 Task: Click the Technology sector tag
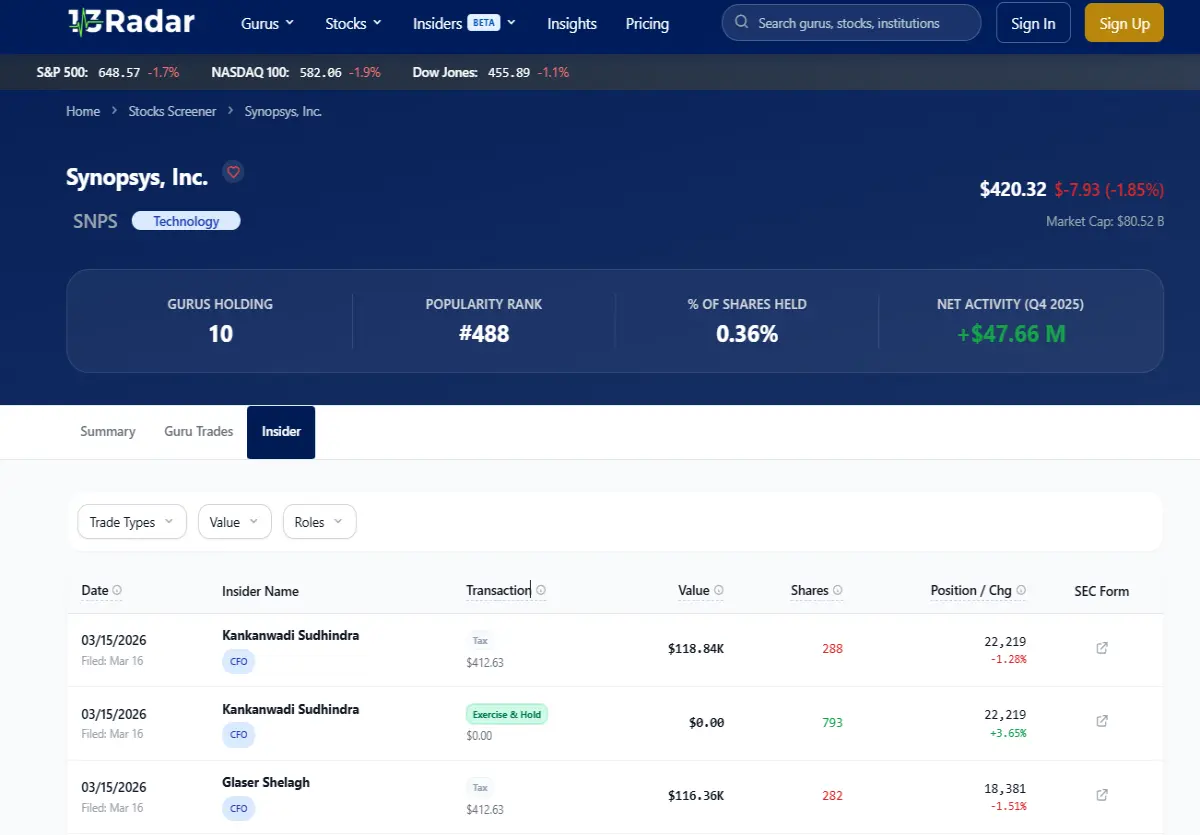(x=186, y=221)
